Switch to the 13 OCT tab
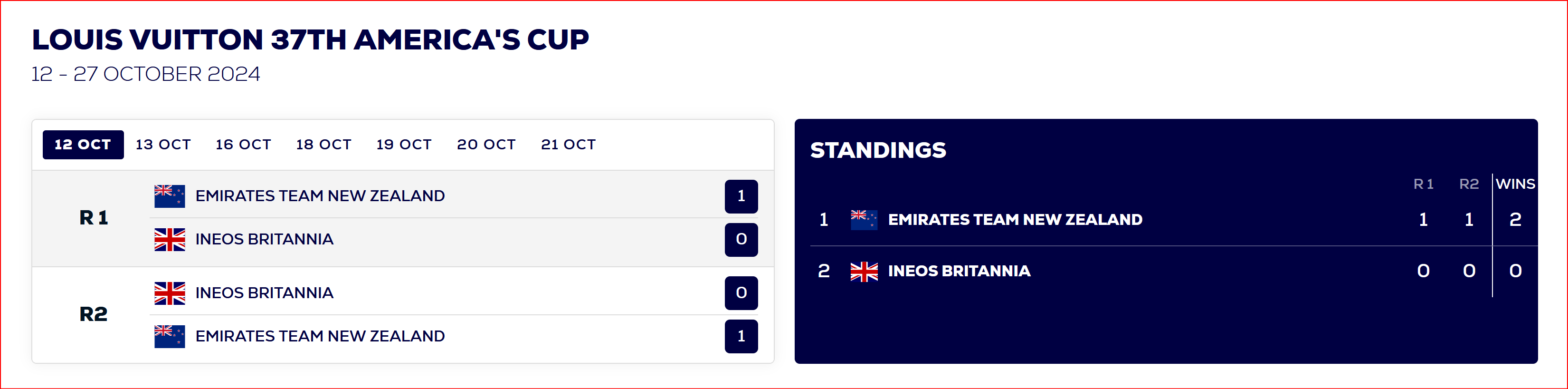1568x389 pixels. pos(163,145)
